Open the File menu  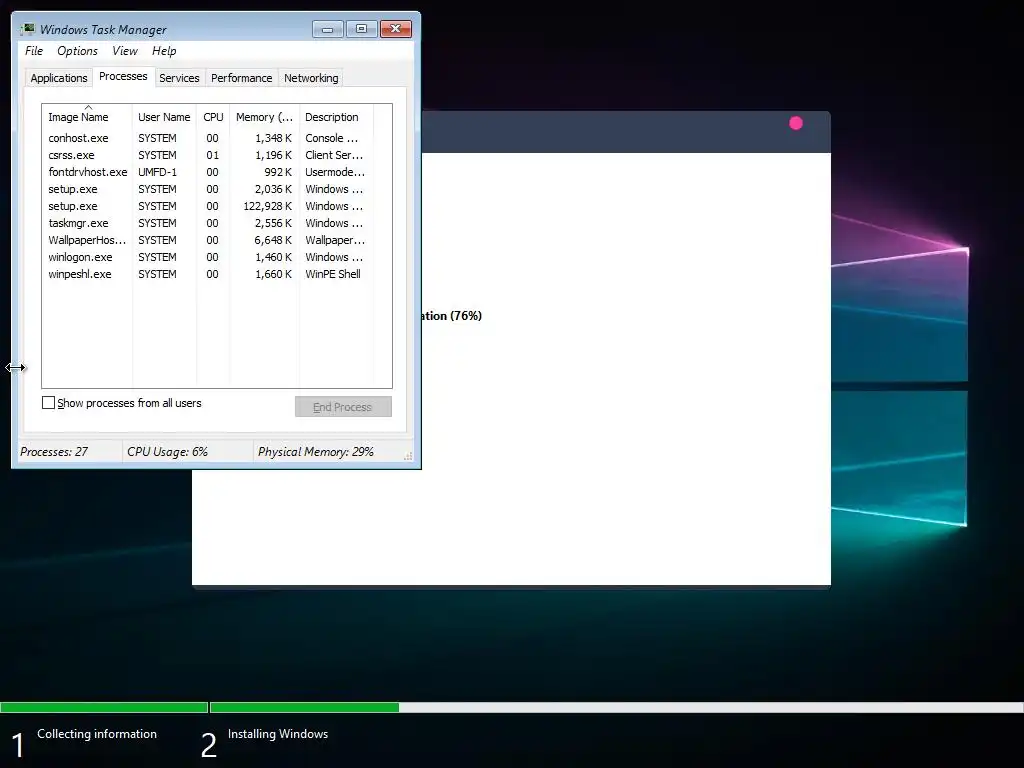pyautogui.click(x=34, y=51)
